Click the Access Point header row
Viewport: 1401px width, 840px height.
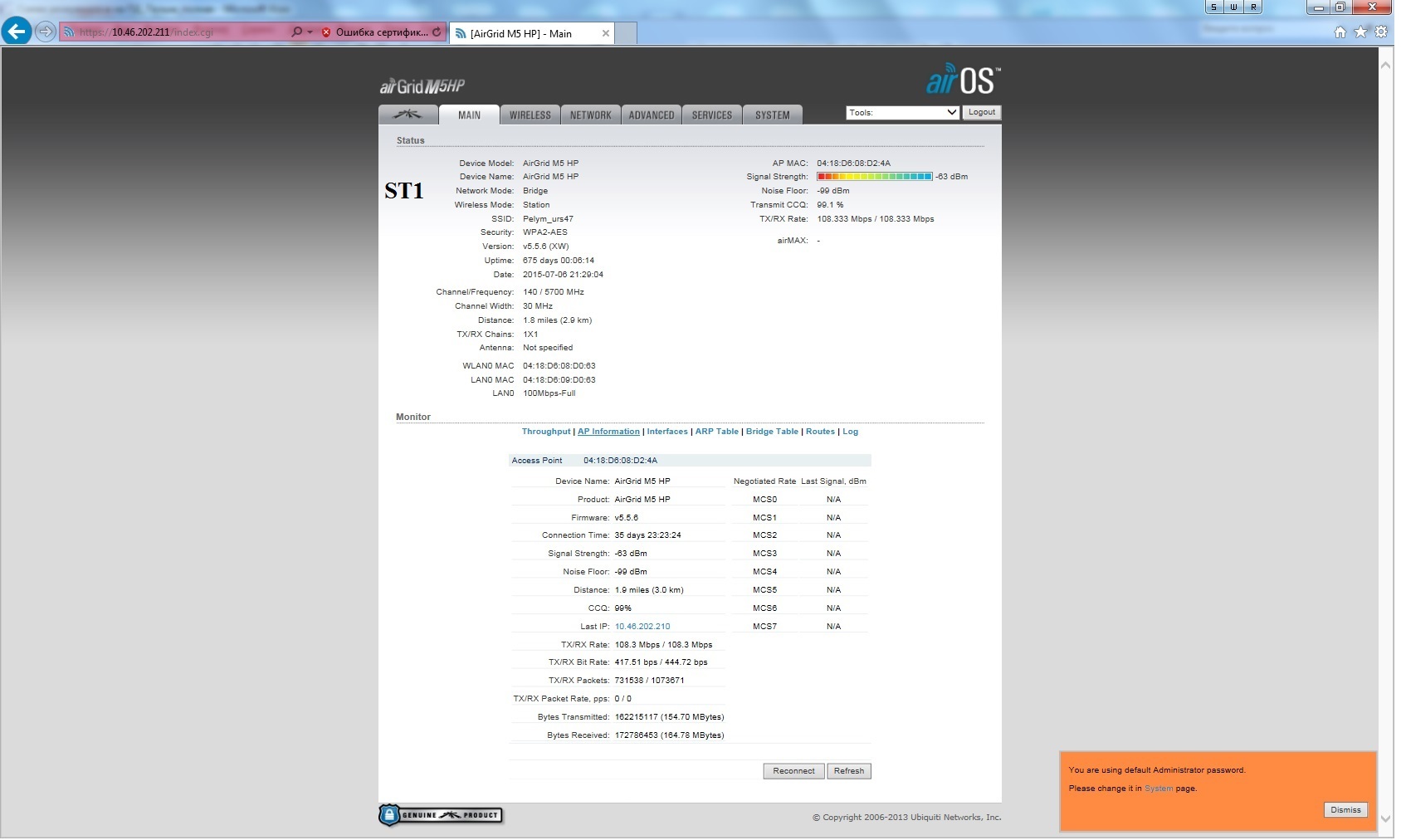pyautogui.click(x=690, y=461)
